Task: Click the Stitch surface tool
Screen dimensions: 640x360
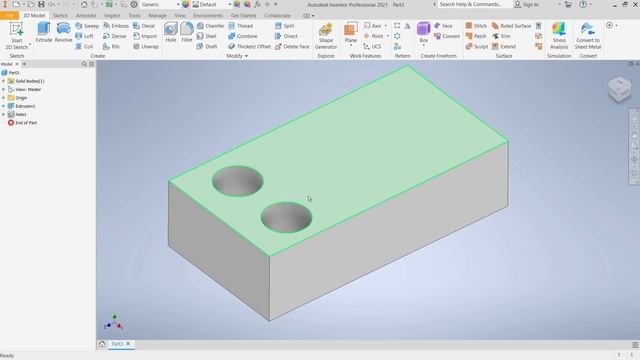Action: 476,26
